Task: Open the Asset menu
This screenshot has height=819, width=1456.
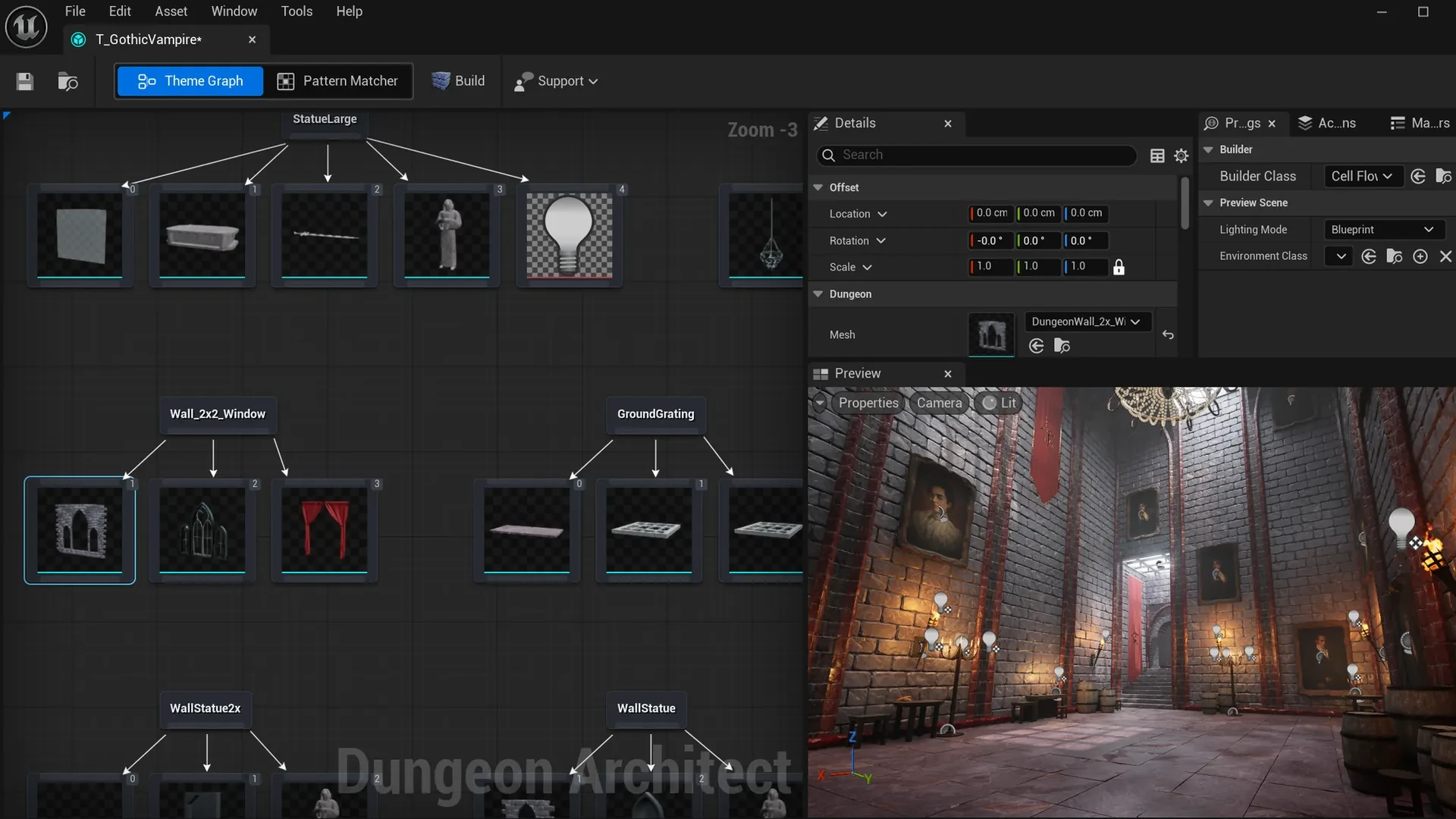Action: pos(171,11)
